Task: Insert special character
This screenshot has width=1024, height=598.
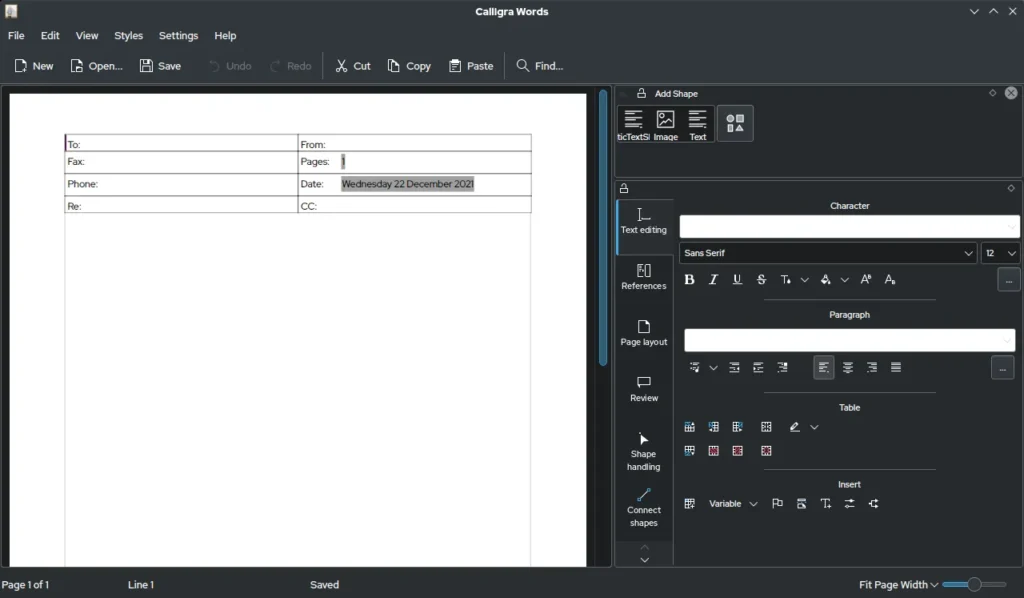Action: [825, 504]
